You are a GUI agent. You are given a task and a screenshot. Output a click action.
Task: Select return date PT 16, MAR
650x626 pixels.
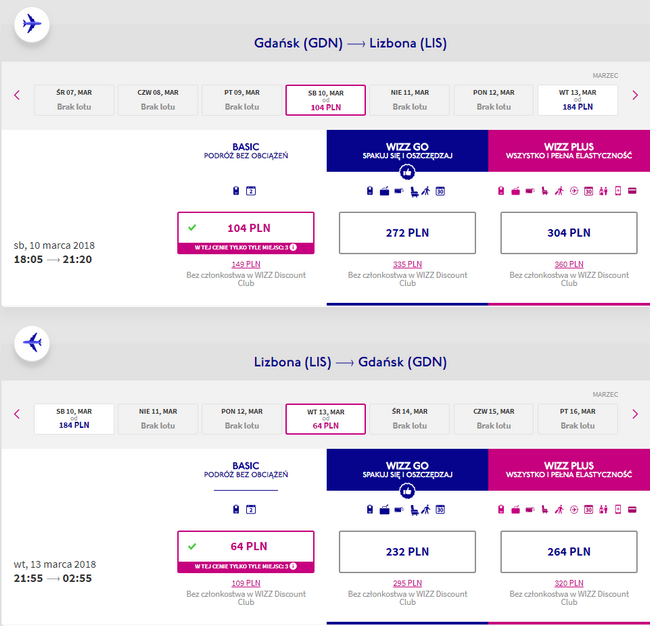(x=577, y=419)
